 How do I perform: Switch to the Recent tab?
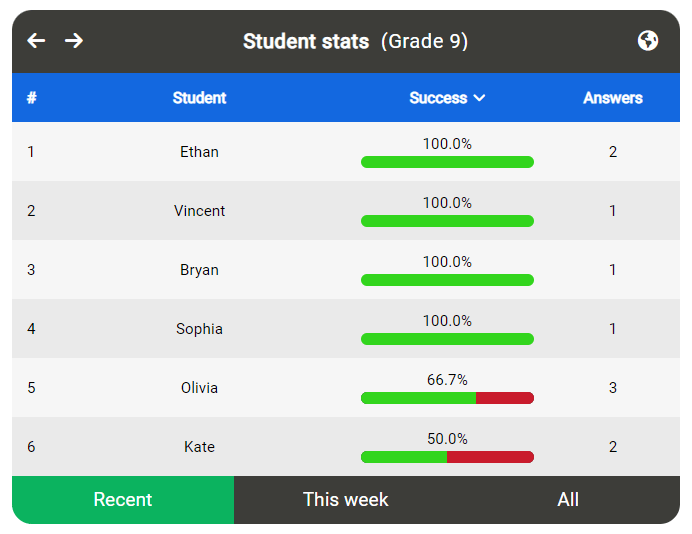point(123,500)
